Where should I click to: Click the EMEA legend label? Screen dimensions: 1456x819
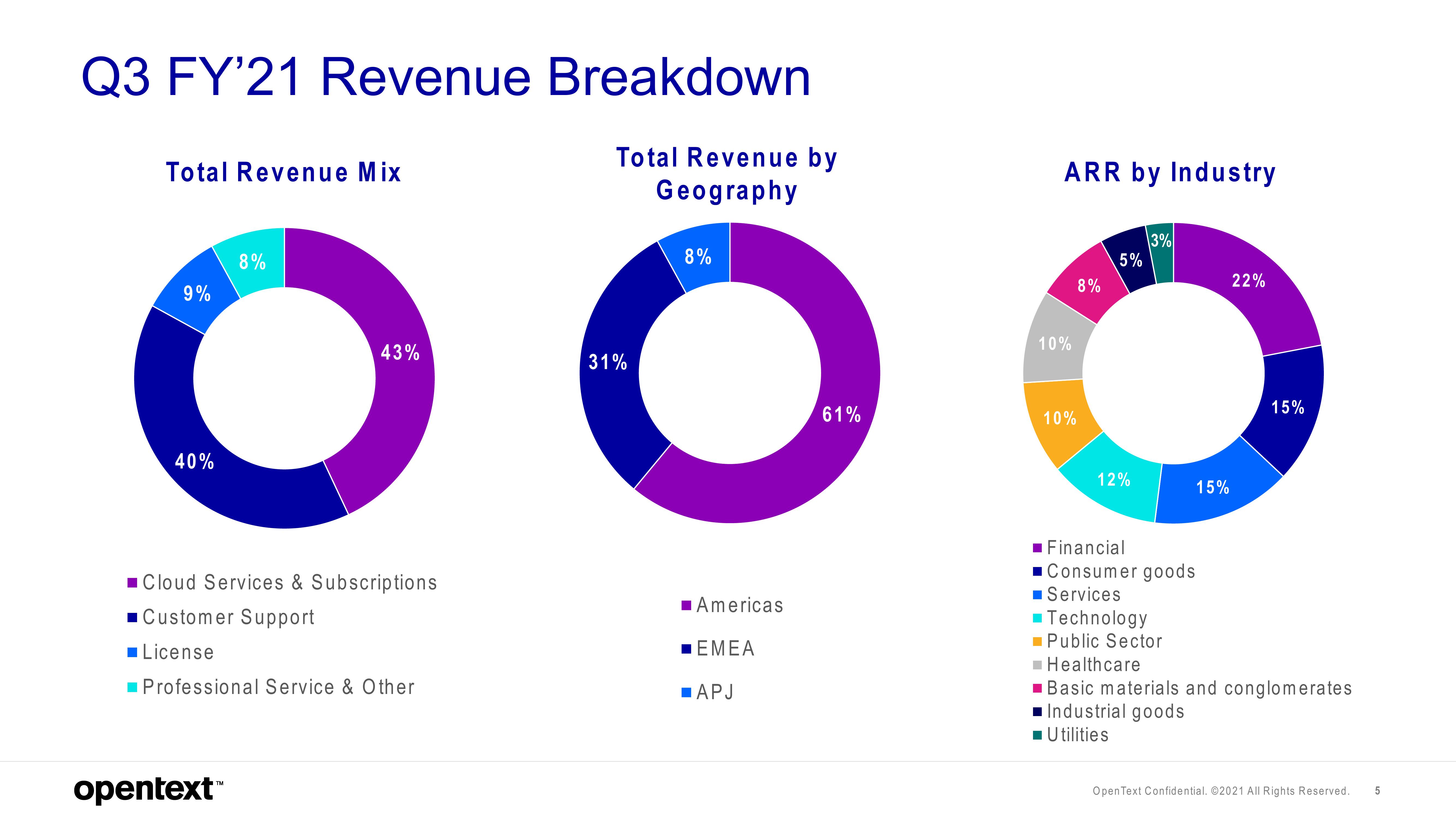point(726,649)
